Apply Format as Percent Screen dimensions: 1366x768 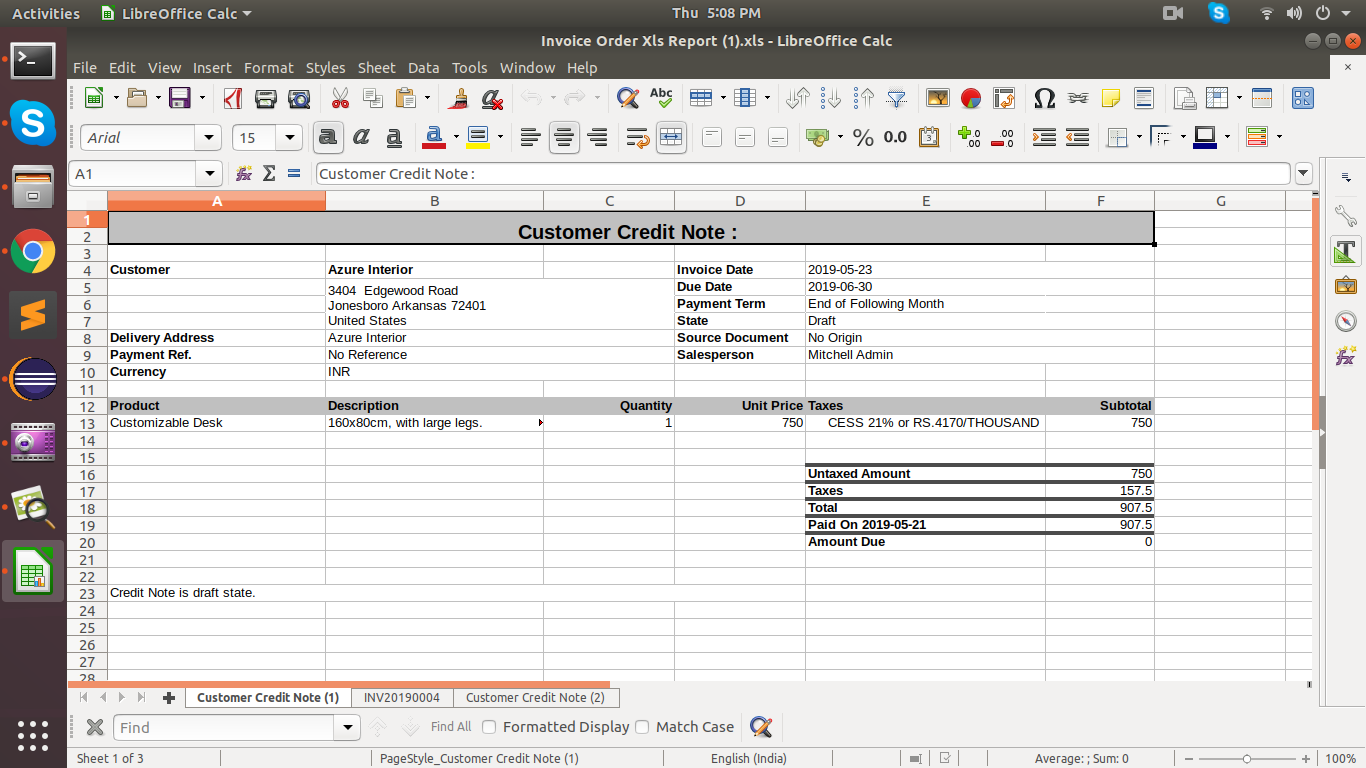863,137
